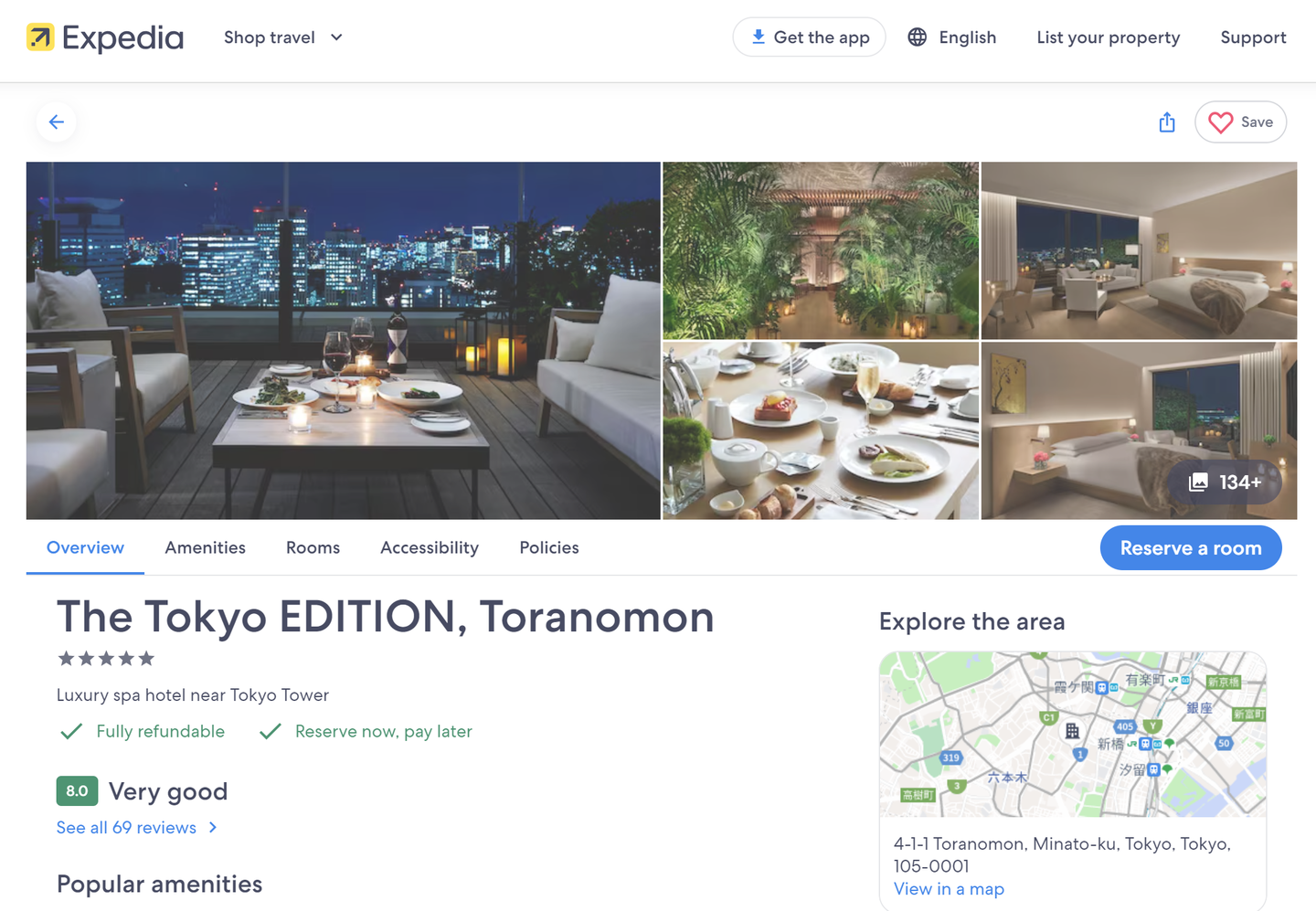Open the Rooms tab

[x=313, y=548]
